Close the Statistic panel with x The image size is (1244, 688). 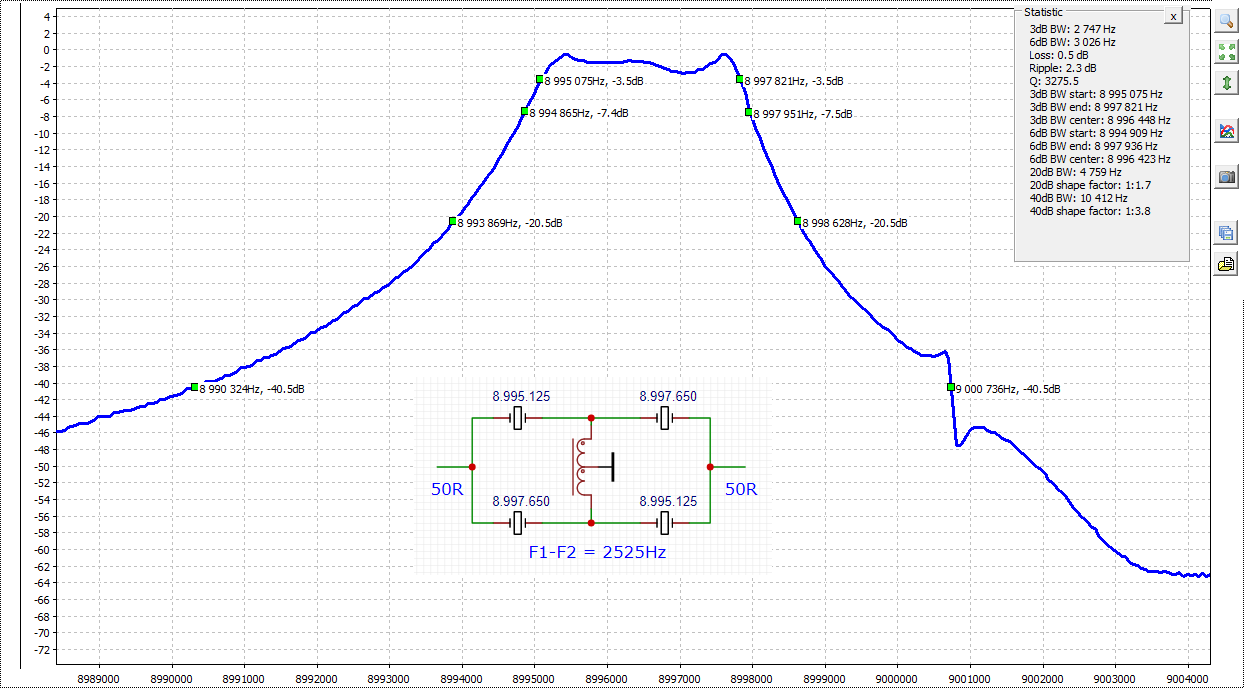pos(1173,17)
